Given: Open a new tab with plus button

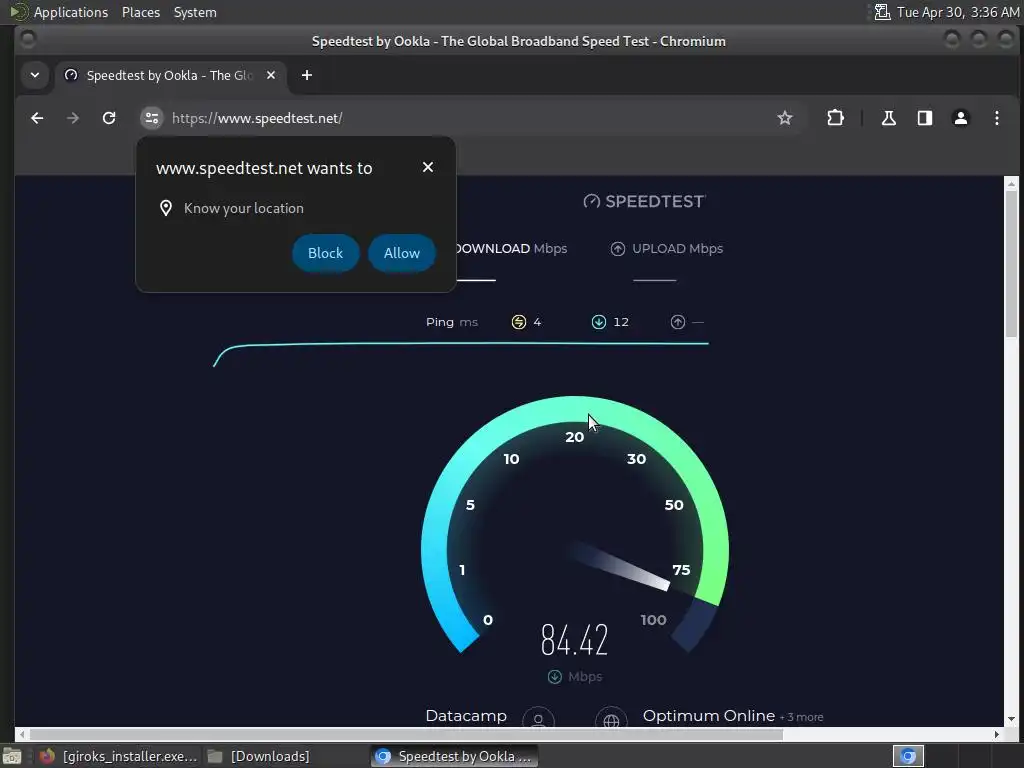Looking at the screenshot, I should pyautogui.click(x=306, y=75).
